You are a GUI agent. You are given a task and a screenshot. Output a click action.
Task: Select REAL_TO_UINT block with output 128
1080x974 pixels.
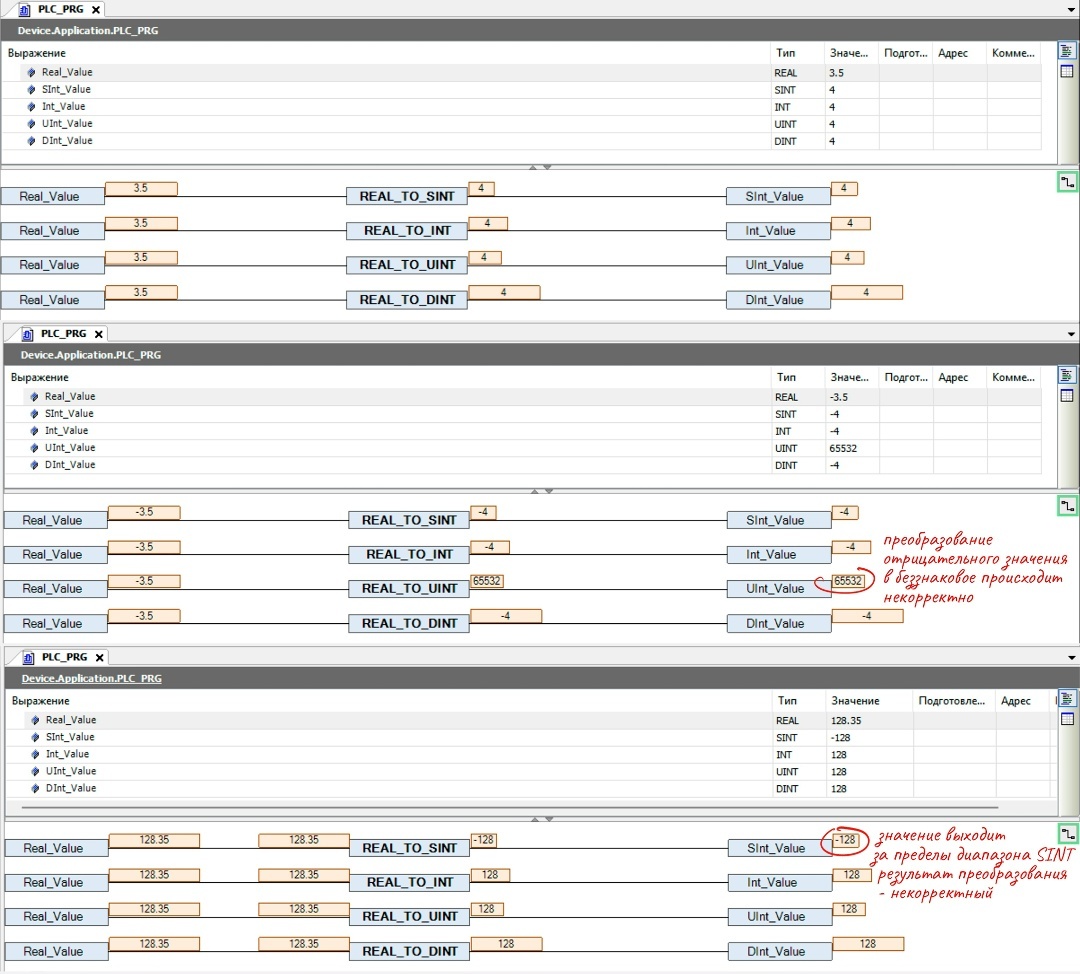410,917
